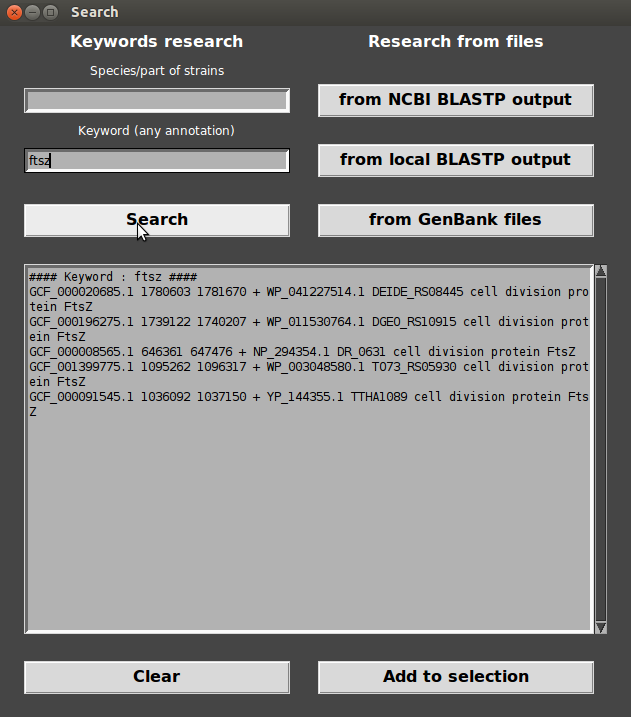Focus the Species/part of strains field
The width and height of the screenshot is (631, 717).
(157, 101)
